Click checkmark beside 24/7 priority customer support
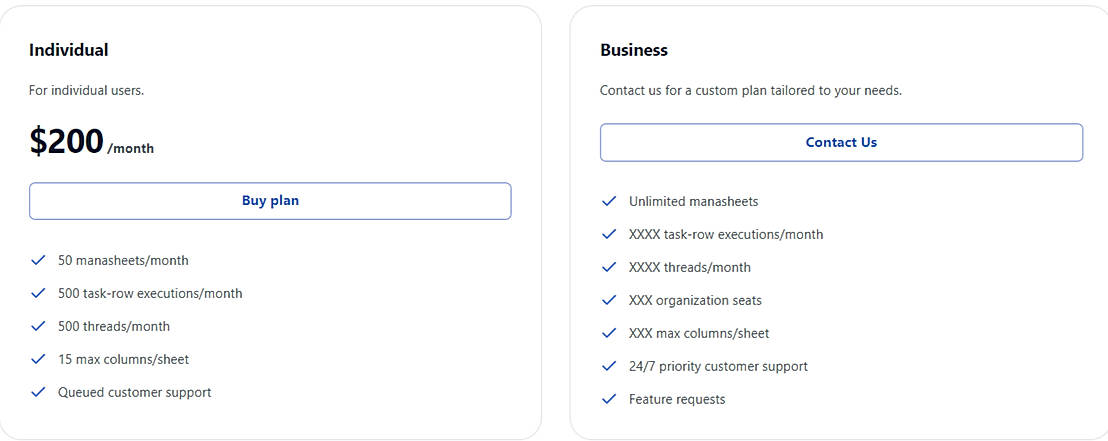 click(x=609, y=366)
